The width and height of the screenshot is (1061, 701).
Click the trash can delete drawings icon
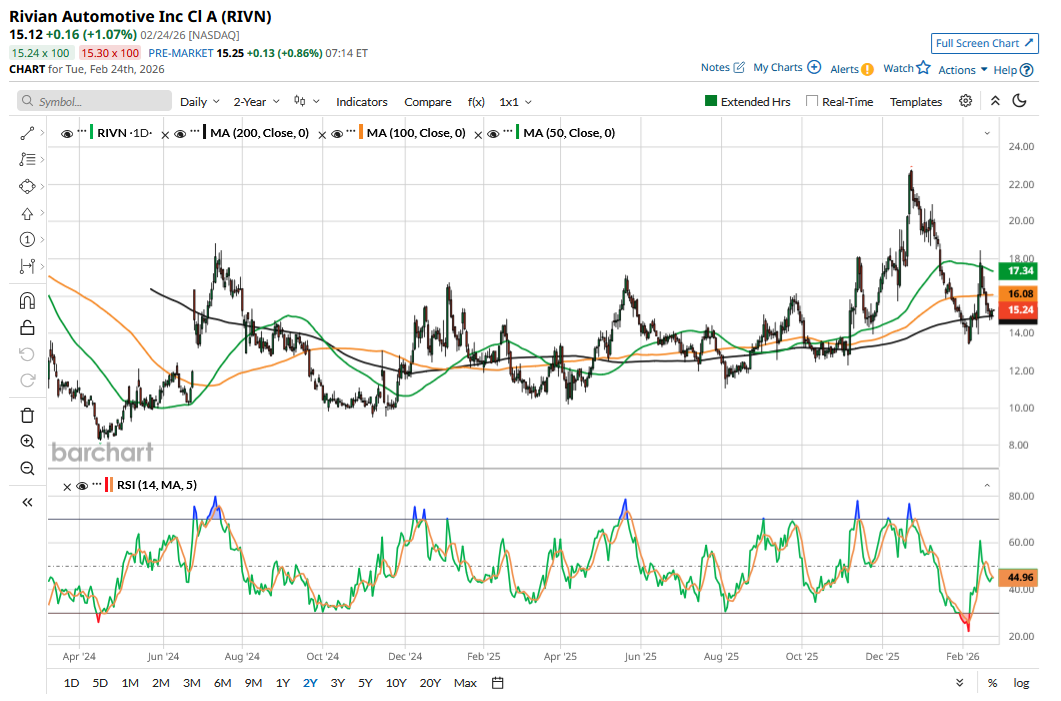[x=27, y=415]
